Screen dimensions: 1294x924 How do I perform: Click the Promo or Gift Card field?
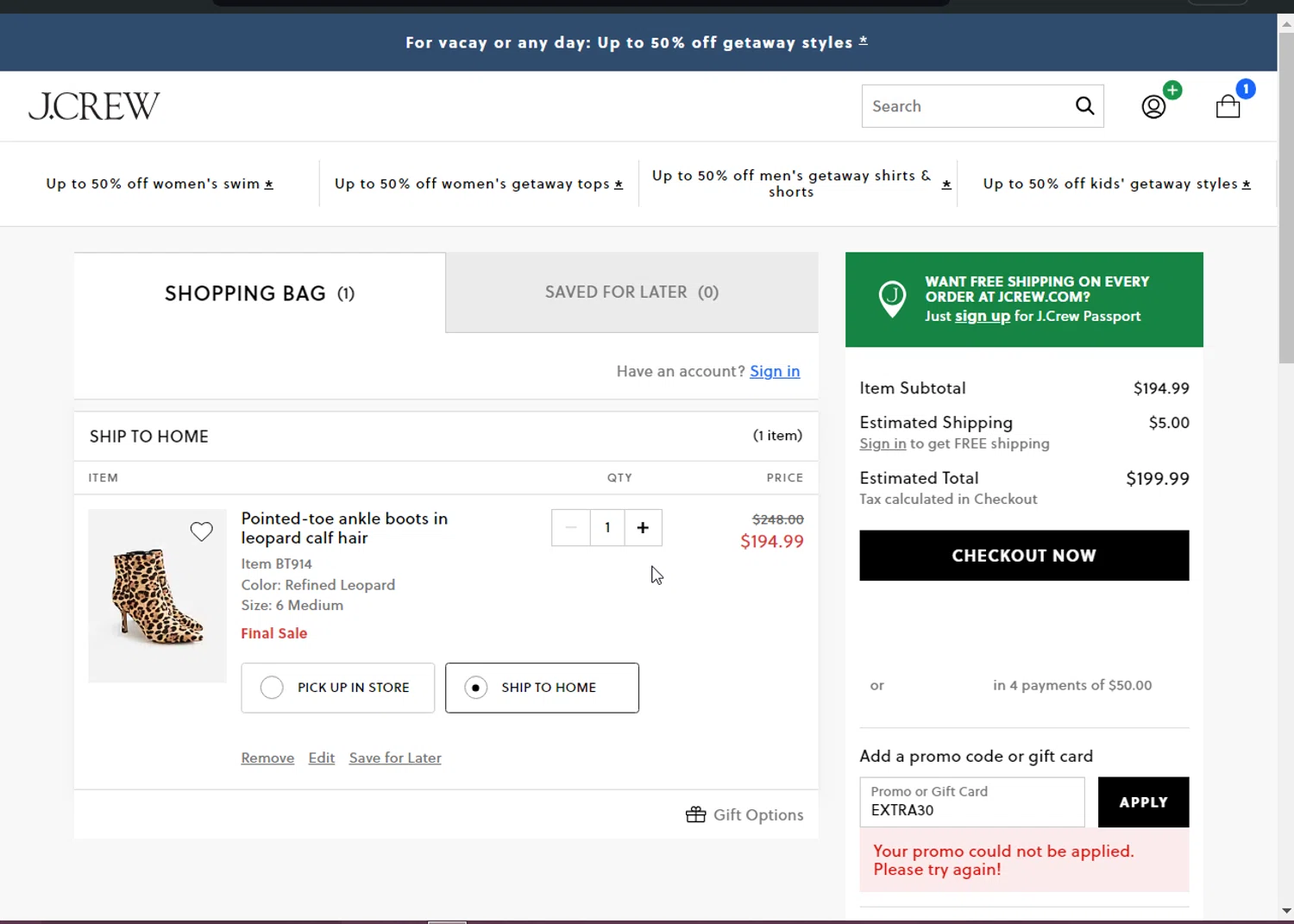[x=972, y=802]
